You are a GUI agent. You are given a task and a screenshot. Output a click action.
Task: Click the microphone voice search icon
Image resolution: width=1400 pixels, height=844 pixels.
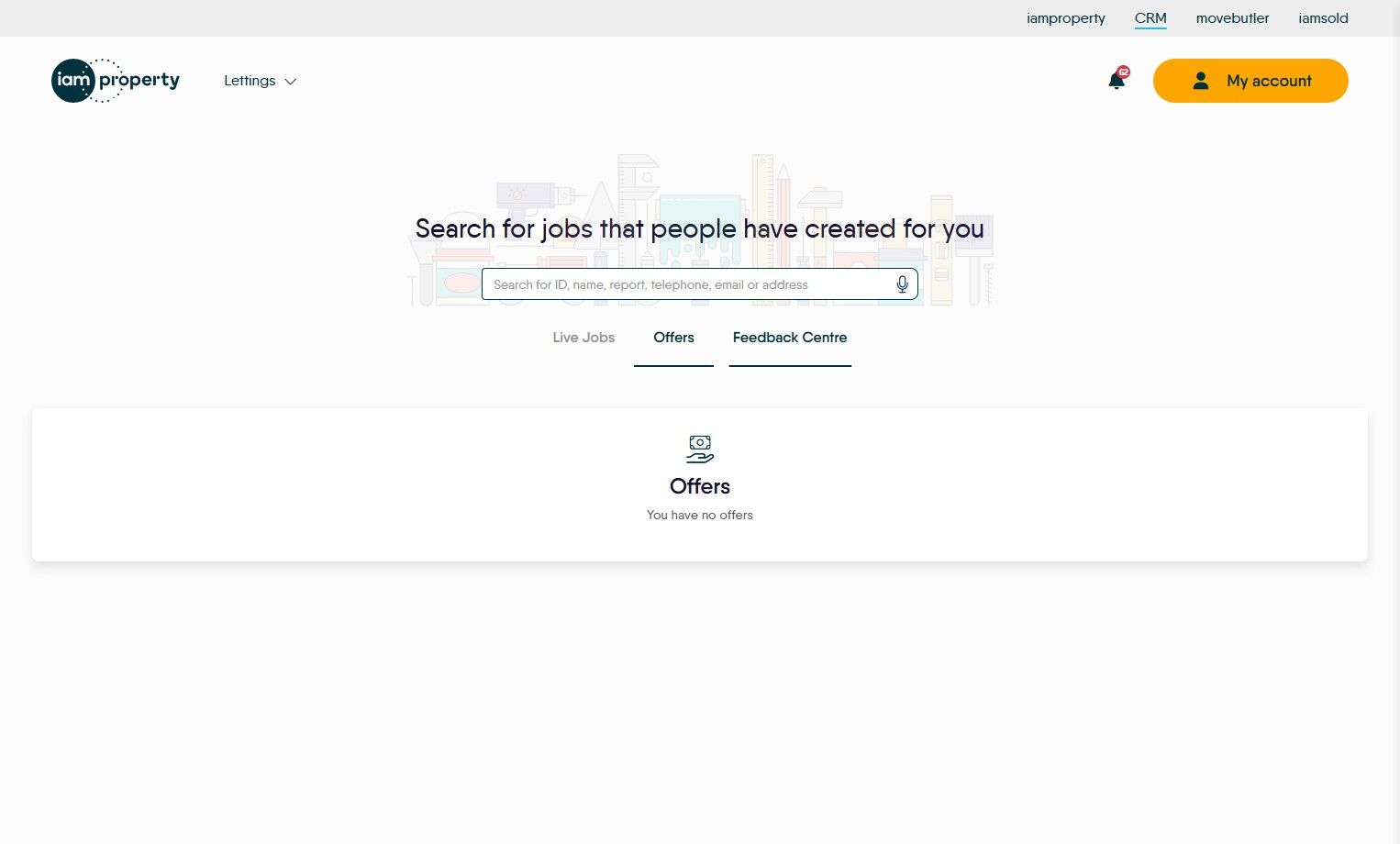(902, 284)
